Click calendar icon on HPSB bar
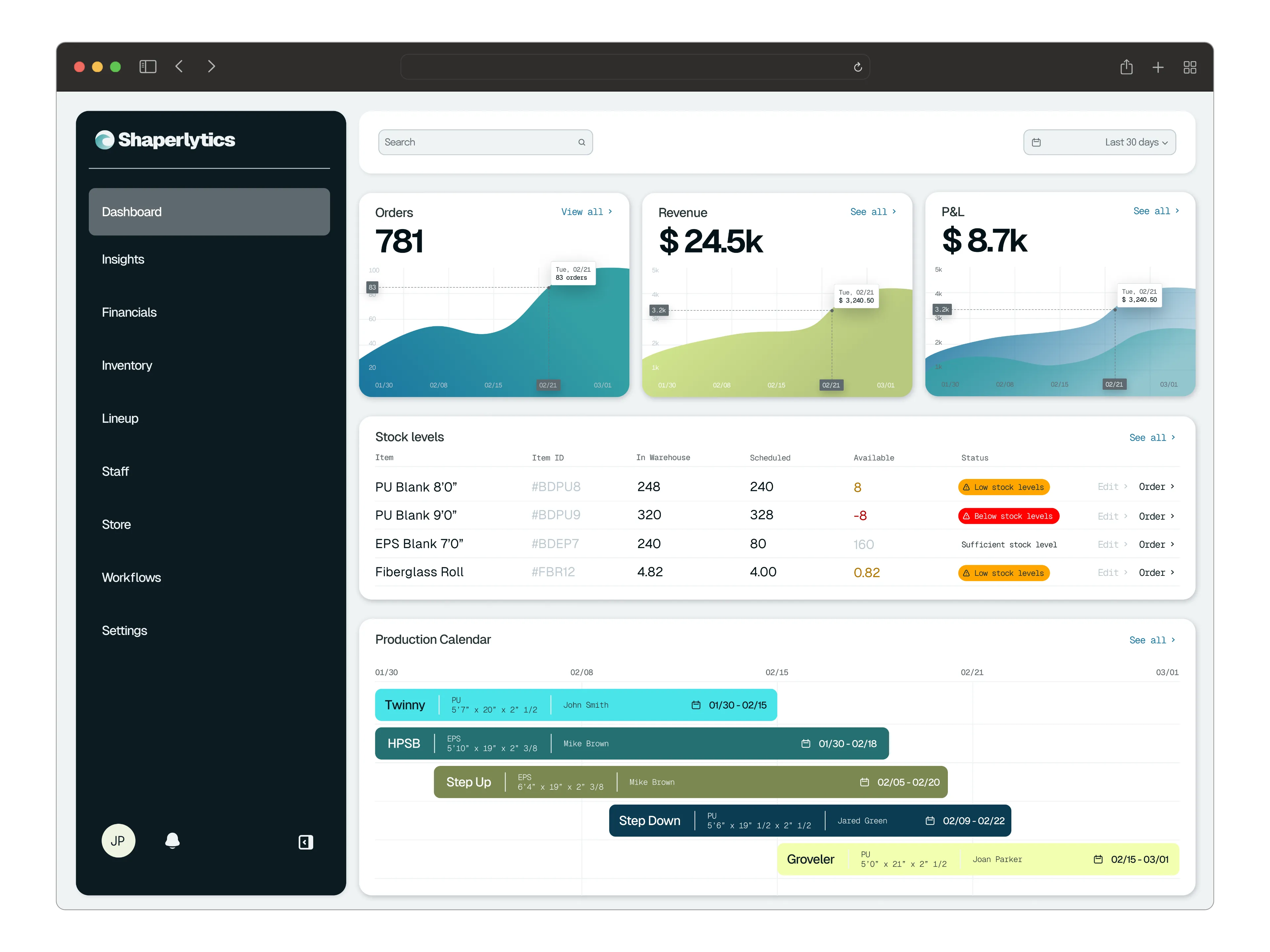The height and width of the screenshot is (952, 1270). [806, 743]
